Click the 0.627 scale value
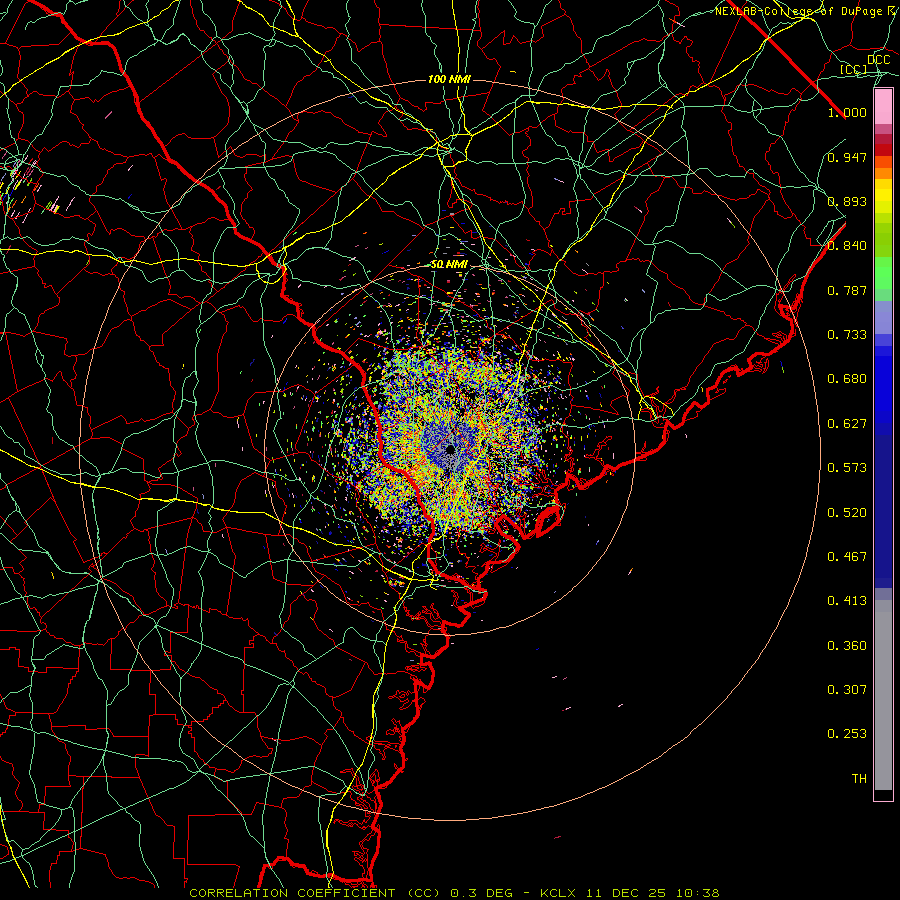 pyautogui.click(x=847, y=424)
